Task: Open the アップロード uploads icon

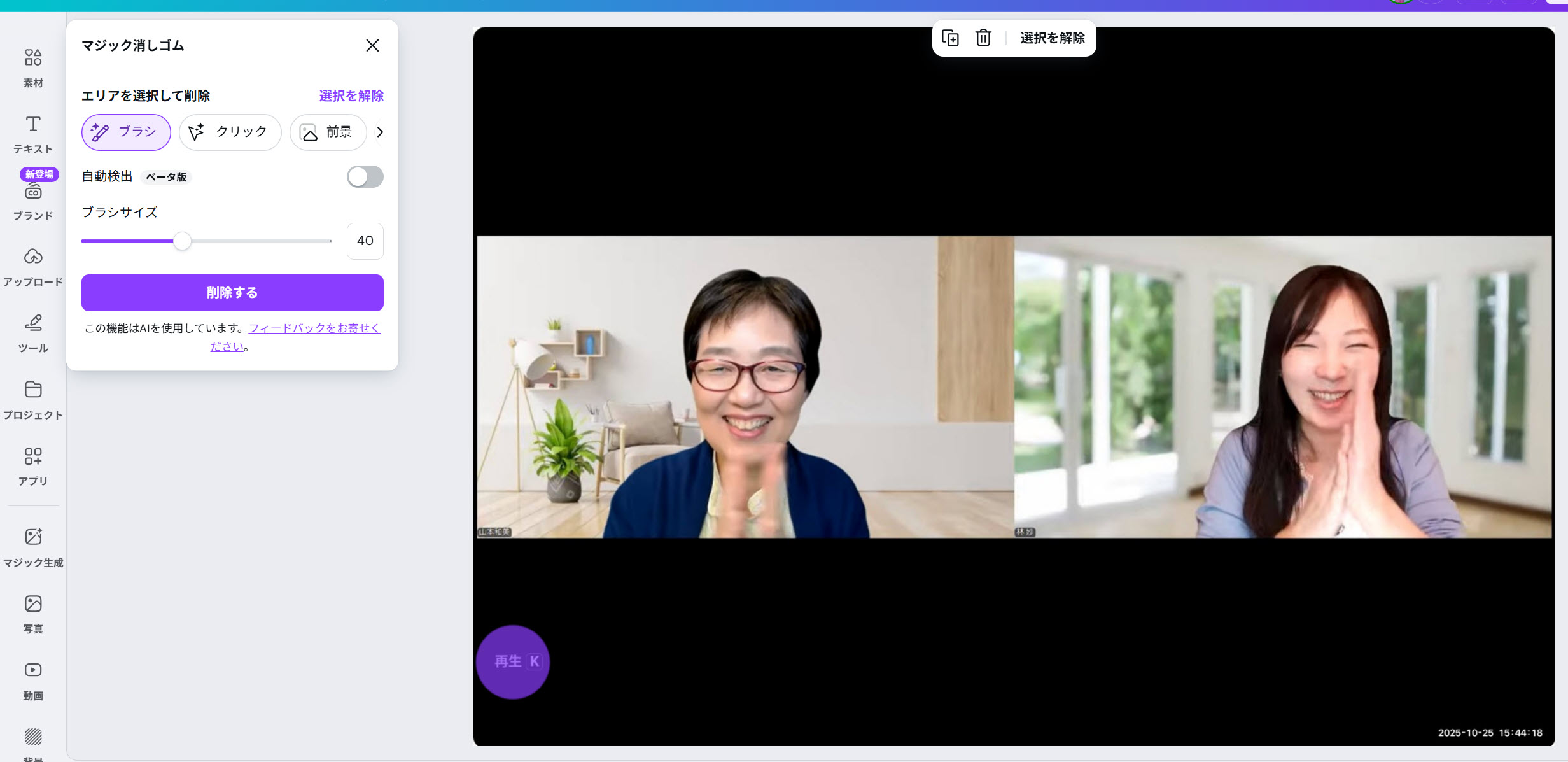Action: pos(33,257)
